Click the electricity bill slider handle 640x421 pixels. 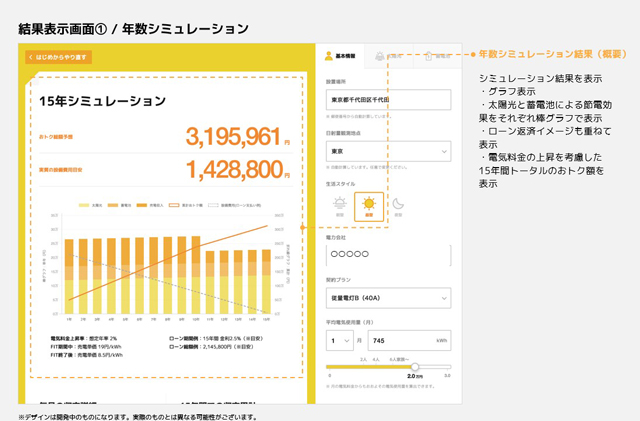pos(415,367)
